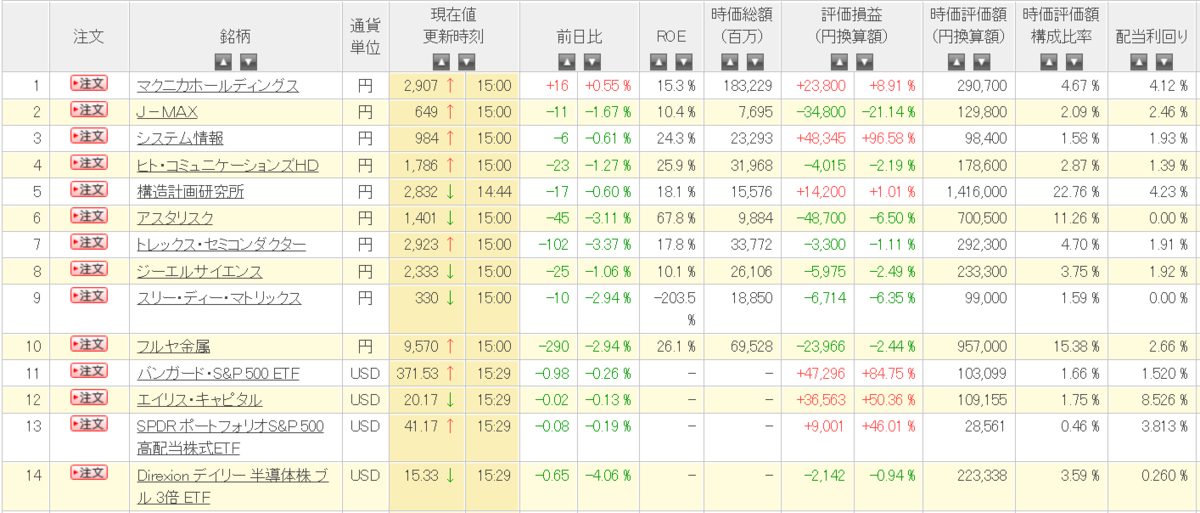Image resolution: width=1200 pixels, height=513 pixels.
Task: Sort 銘柄 column descending with down arrow
Action: pos(248,61)
